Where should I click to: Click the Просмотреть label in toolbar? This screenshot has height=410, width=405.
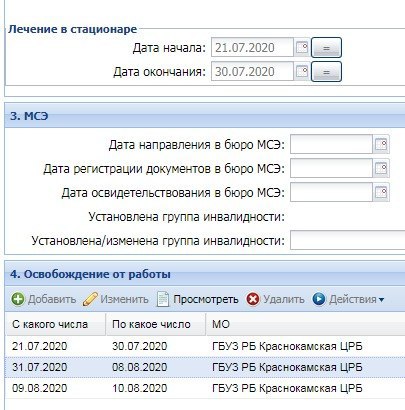tap(206, 299)
